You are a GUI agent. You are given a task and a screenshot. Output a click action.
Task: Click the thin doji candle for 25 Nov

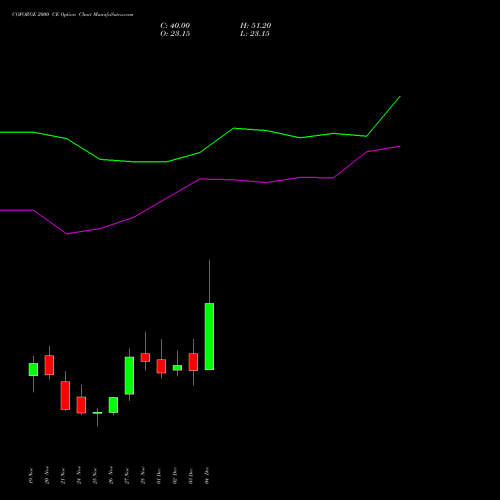[x=97, y=413]
